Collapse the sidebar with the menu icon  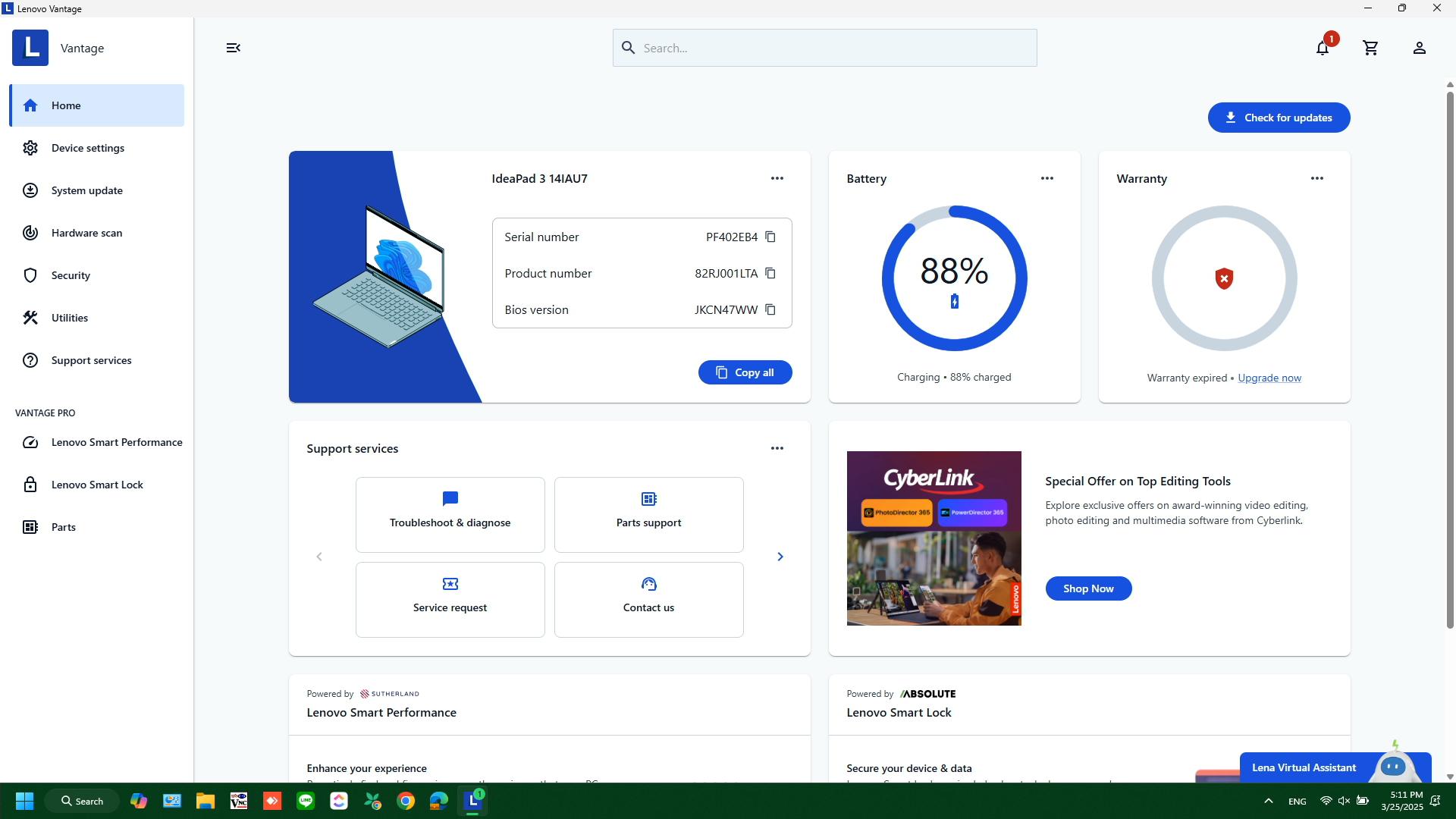click(234, 48)
